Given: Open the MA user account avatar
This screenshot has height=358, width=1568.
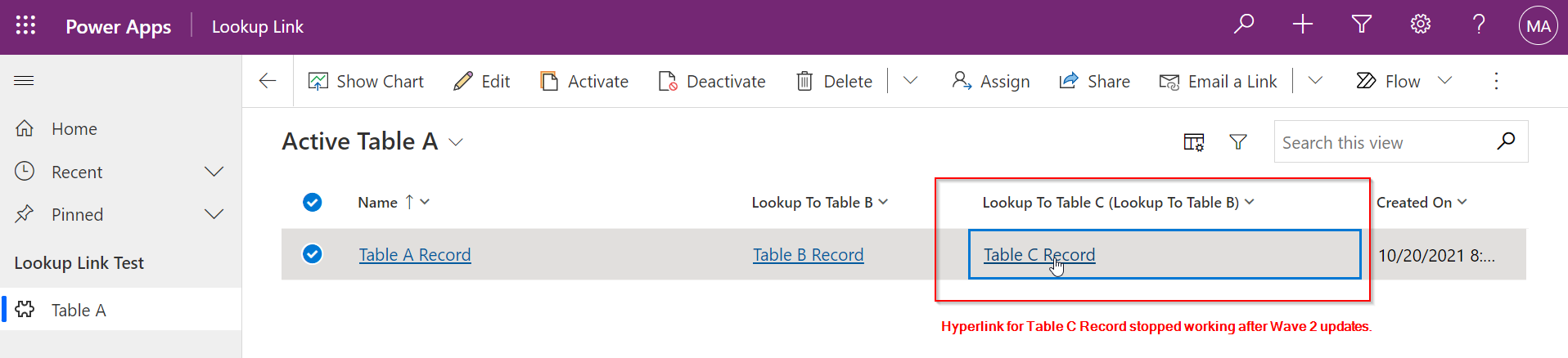Looking at the screenshot, I should [1538, 26].
